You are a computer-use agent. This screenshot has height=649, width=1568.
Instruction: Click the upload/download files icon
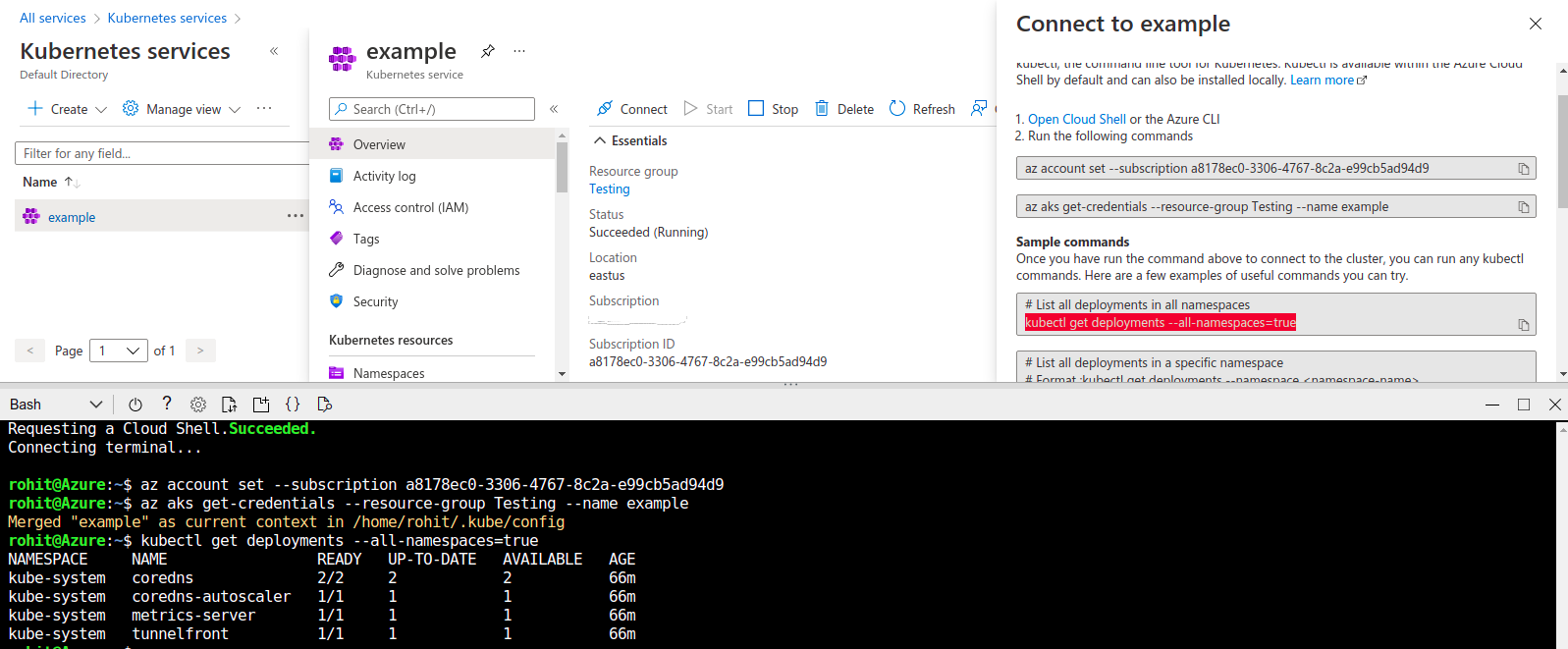pos(230,405)
